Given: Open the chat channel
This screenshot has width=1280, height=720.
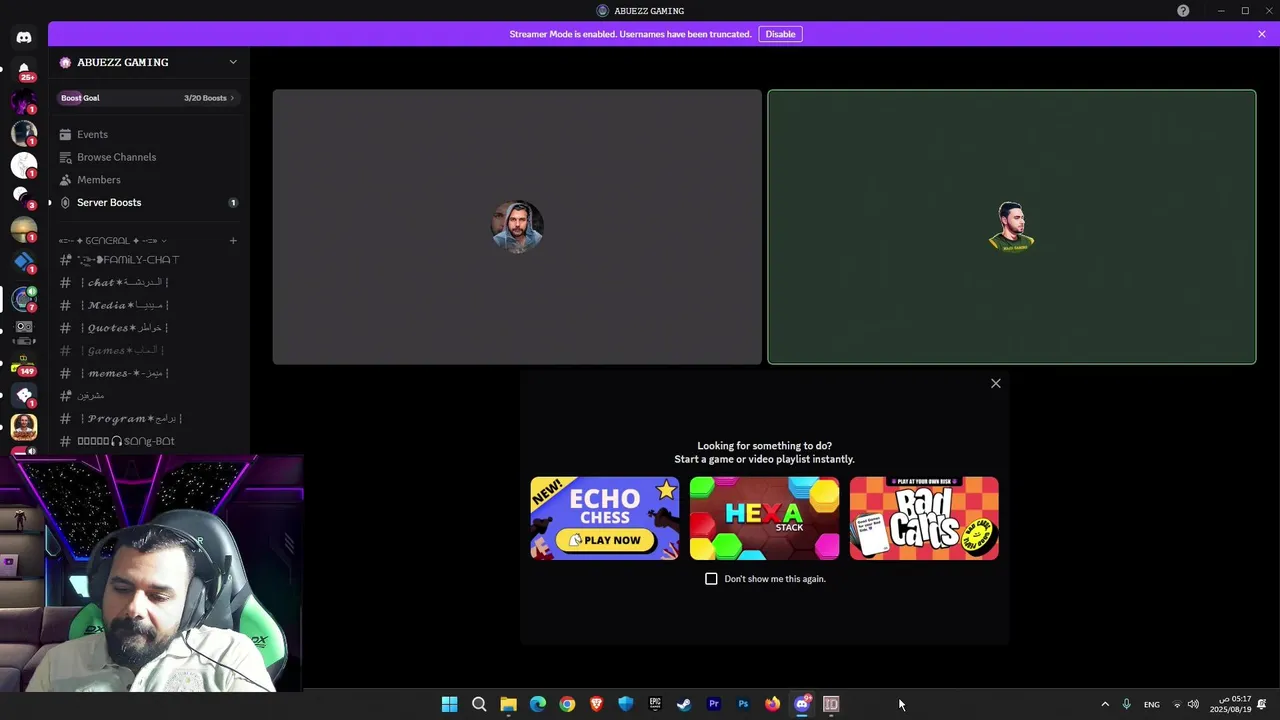Looking at the screenshot, I should pyautogui.click(x=149, y=282).
